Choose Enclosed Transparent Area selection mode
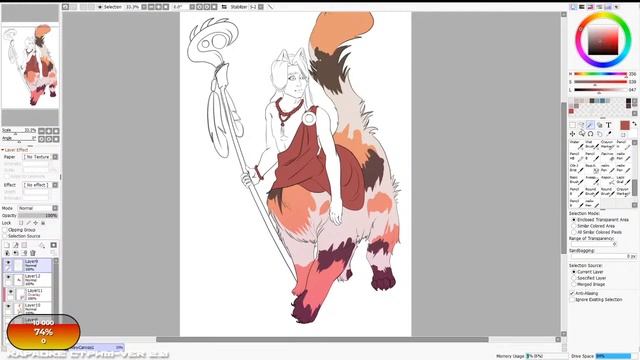This screenshot has height=360, width=640. click(x=573, y=220)
